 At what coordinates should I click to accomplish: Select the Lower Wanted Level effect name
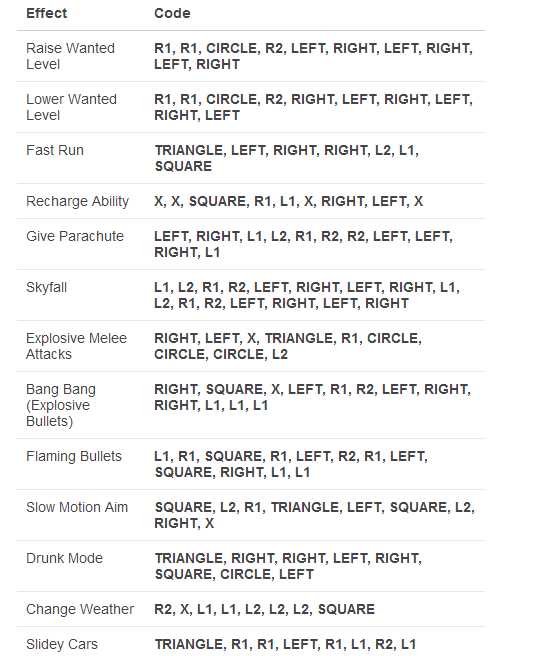point(71,107)
